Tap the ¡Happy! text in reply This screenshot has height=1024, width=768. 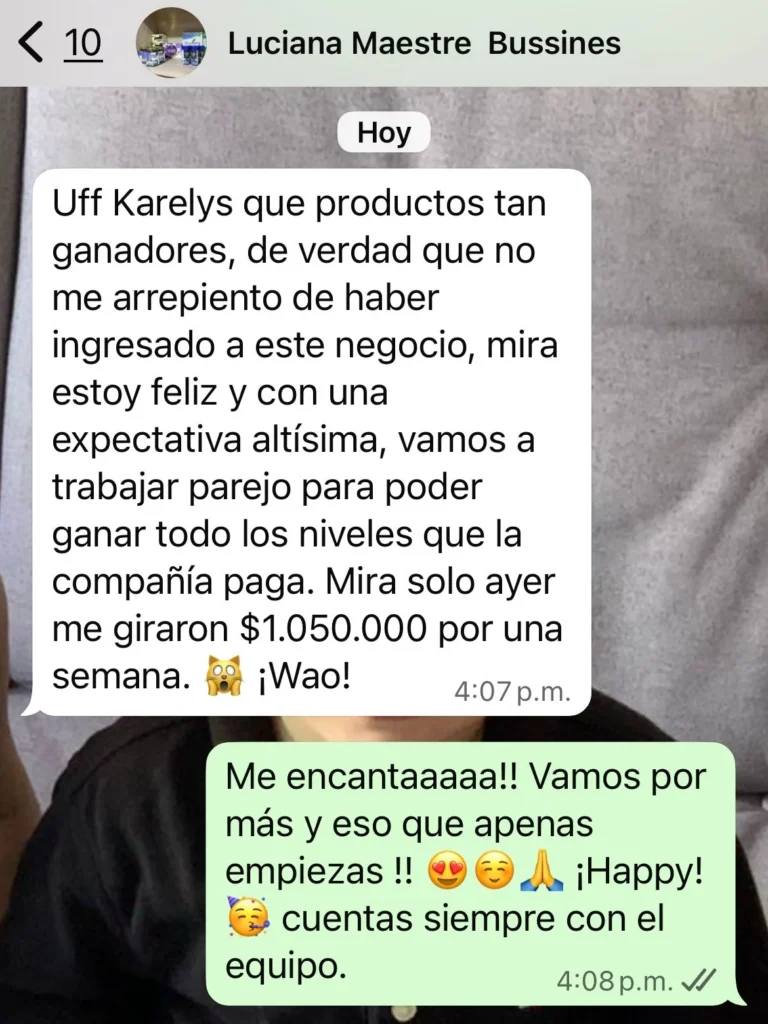(639, 872)
